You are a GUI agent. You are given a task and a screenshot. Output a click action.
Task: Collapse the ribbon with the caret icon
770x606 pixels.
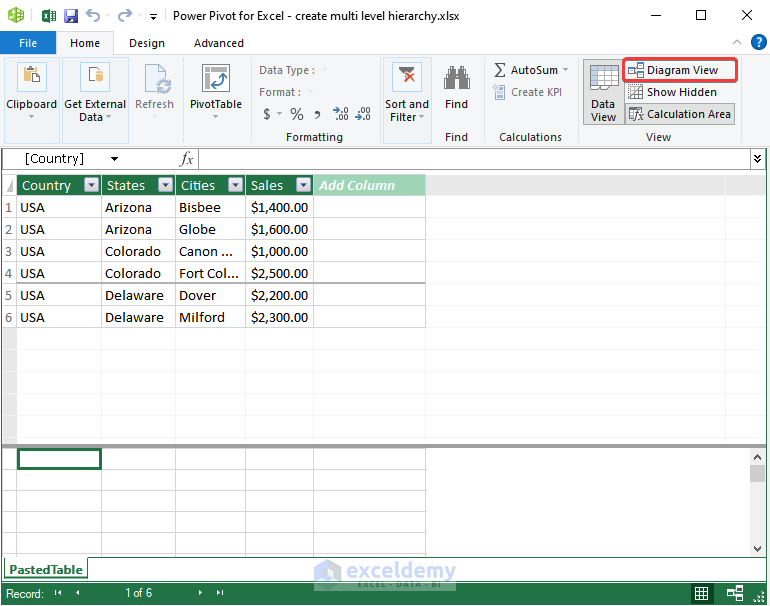point(737,42)
